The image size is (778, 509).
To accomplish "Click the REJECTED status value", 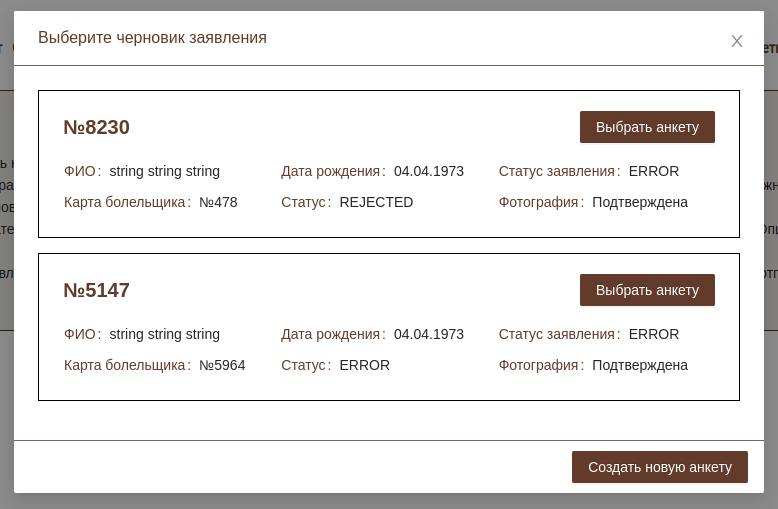I will [376, 202].
